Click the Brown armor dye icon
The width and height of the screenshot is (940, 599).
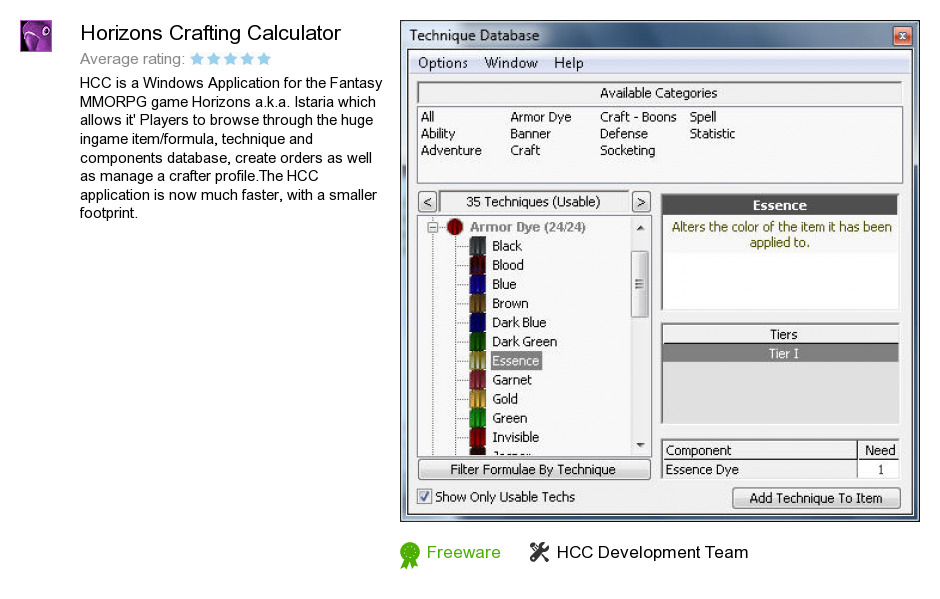pyautogui.click(x=477, y=303)
